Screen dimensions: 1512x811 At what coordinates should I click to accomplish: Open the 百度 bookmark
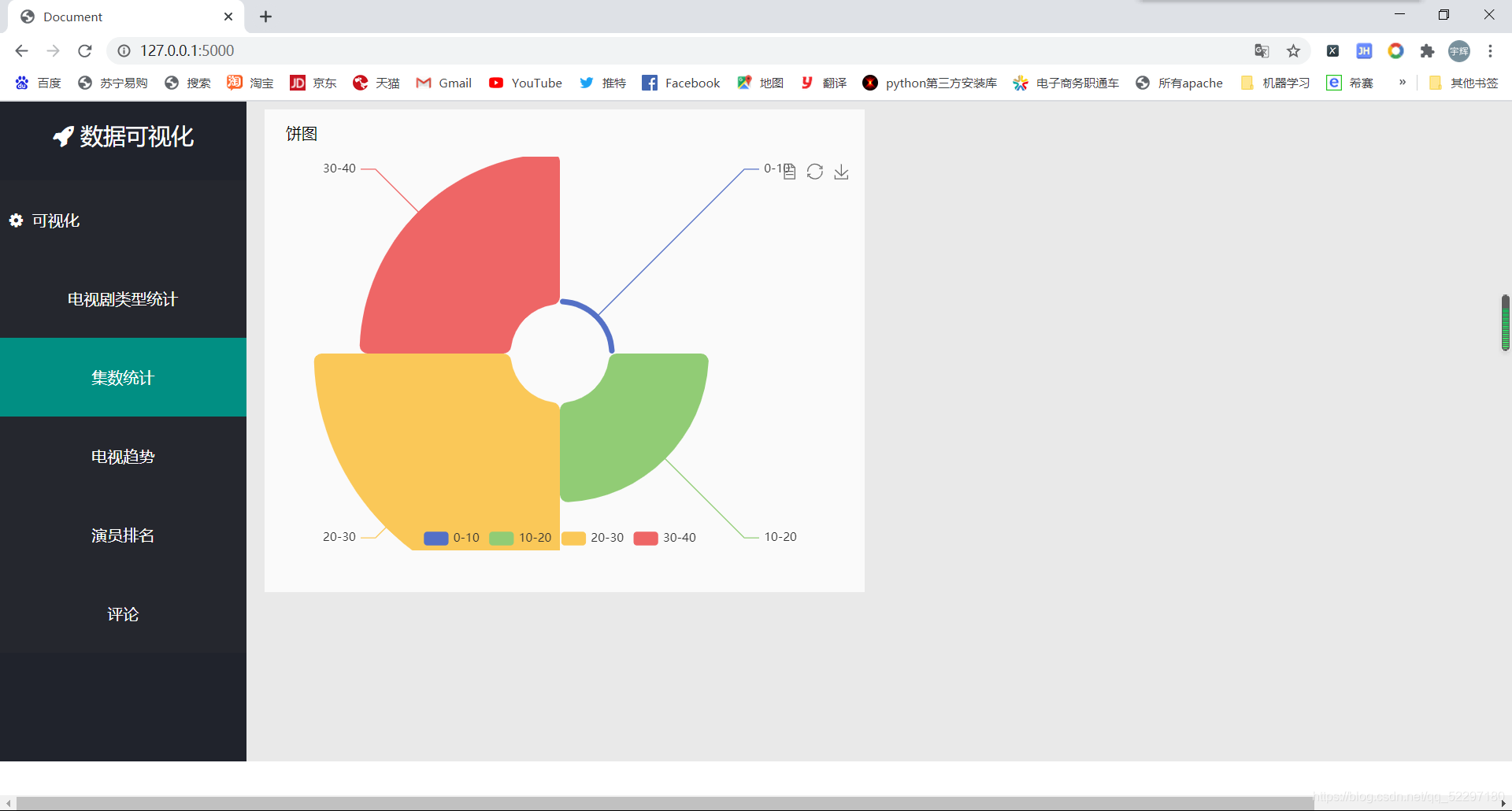tap(38, 83)
